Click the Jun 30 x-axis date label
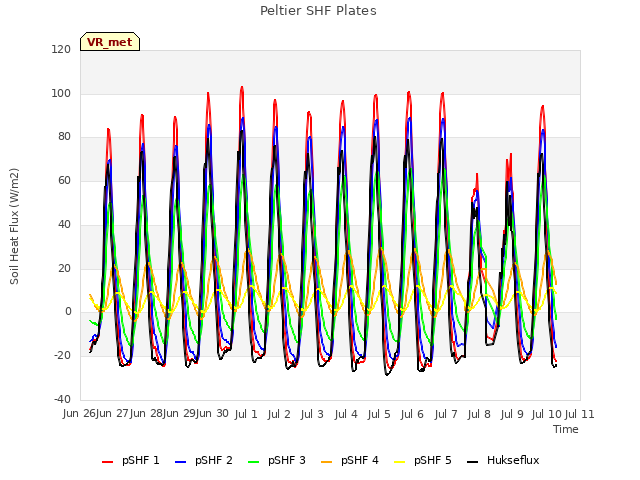Screen dimensions: 640x480 click(212, 414)
